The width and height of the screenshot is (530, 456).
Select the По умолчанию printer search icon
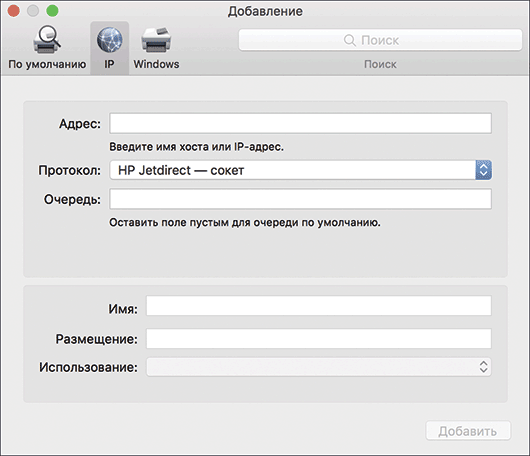click(x=47, y=40)
